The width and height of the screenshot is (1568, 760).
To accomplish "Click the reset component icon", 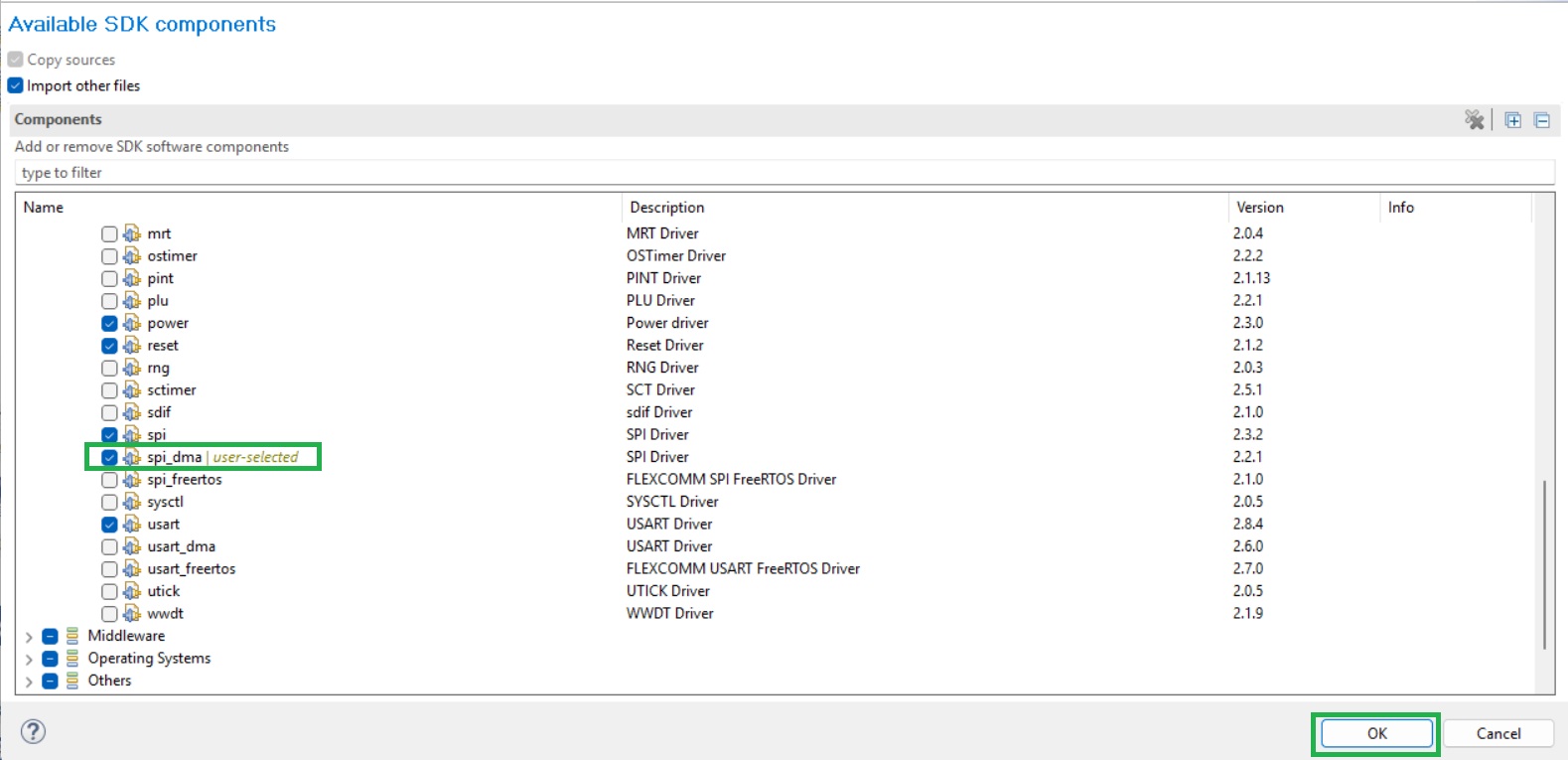I will click(132, 346).
